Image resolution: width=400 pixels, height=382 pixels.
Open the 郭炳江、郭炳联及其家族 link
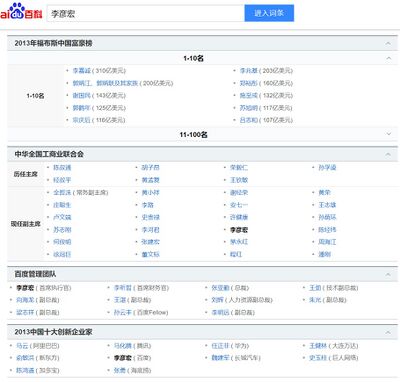(105, 83)
